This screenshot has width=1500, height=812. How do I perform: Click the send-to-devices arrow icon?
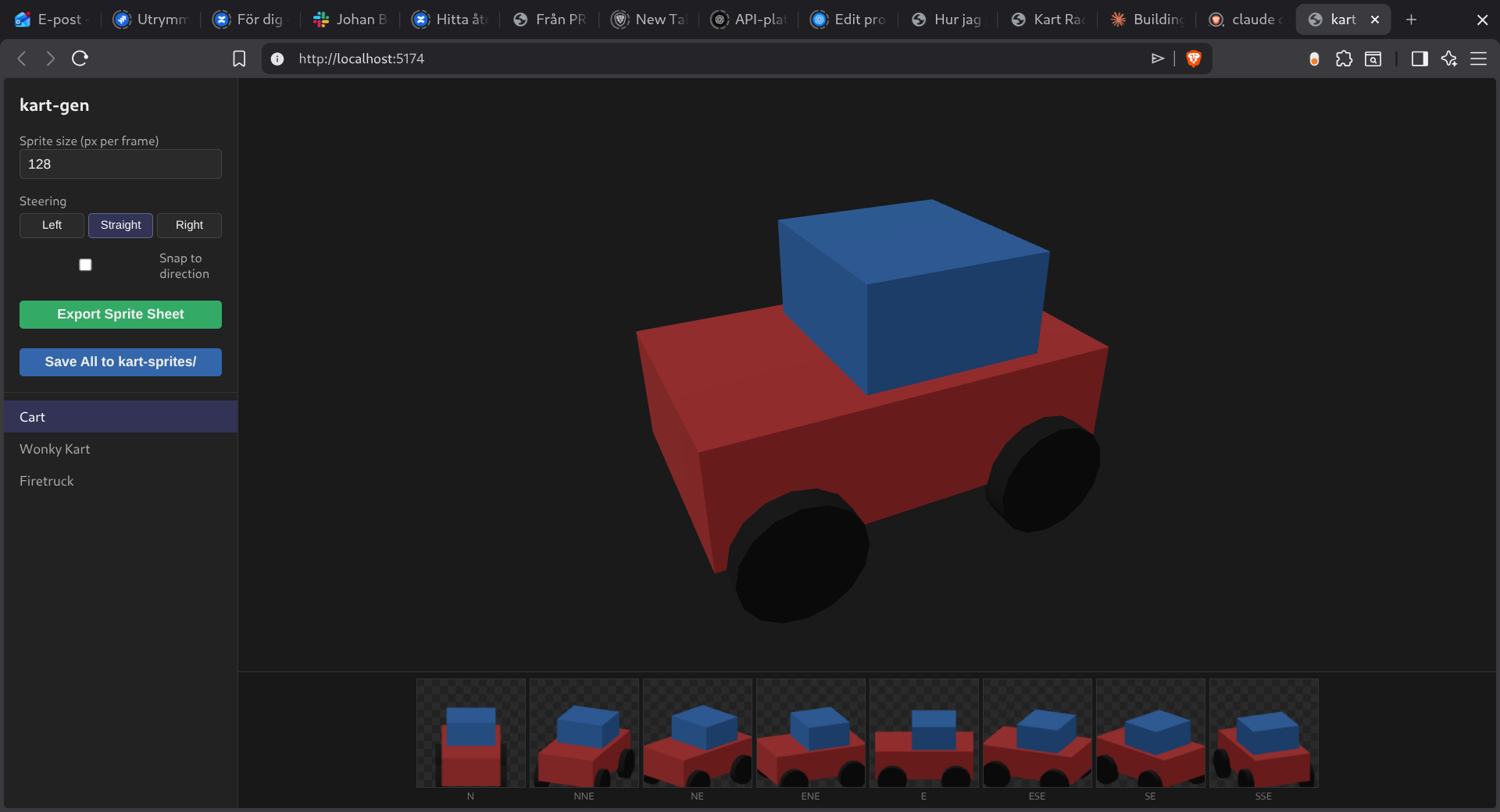point(1159,59)
